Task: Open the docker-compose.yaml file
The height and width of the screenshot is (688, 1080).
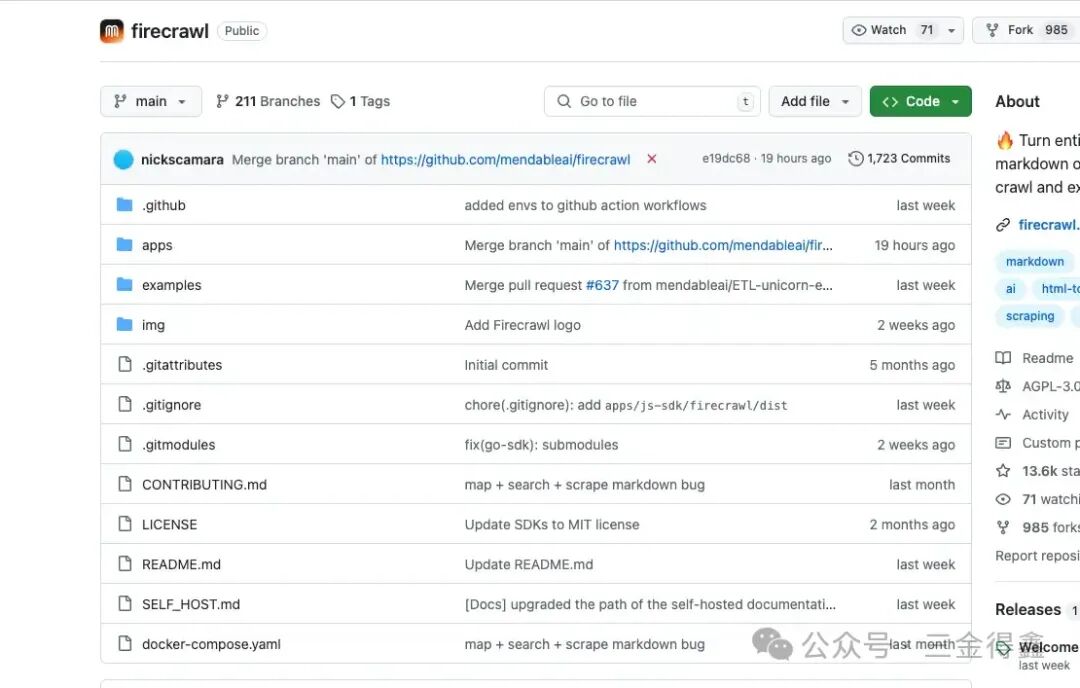Action: [x=211, y=645]
